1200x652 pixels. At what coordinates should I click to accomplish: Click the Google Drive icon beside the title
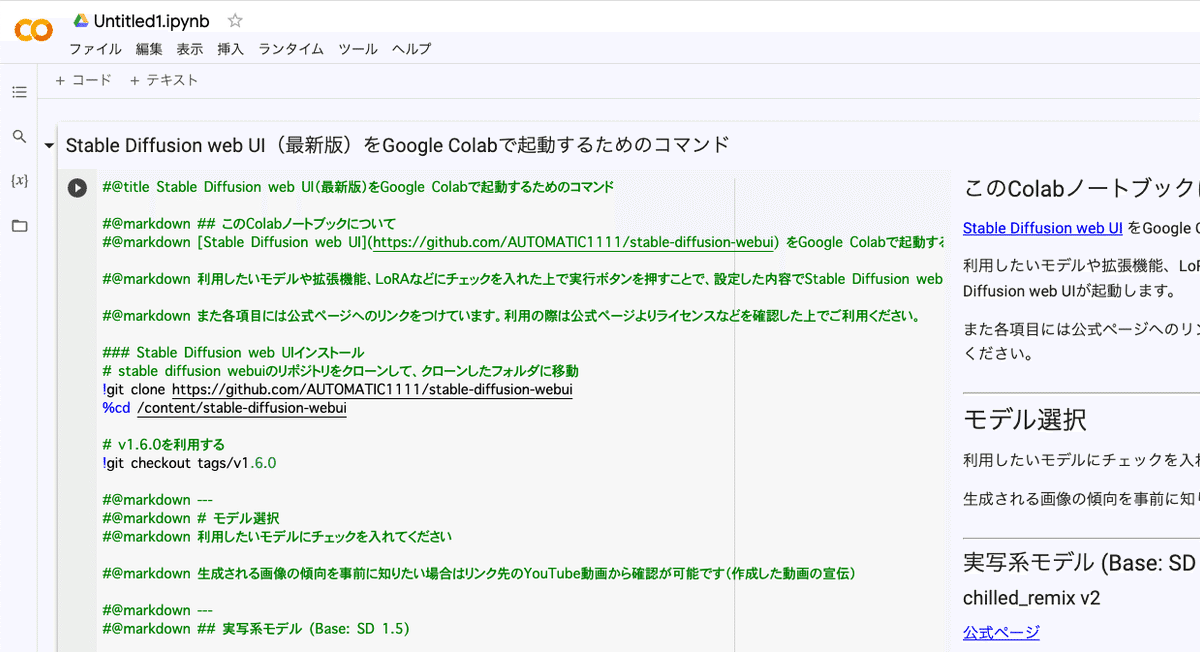[81, 20]
